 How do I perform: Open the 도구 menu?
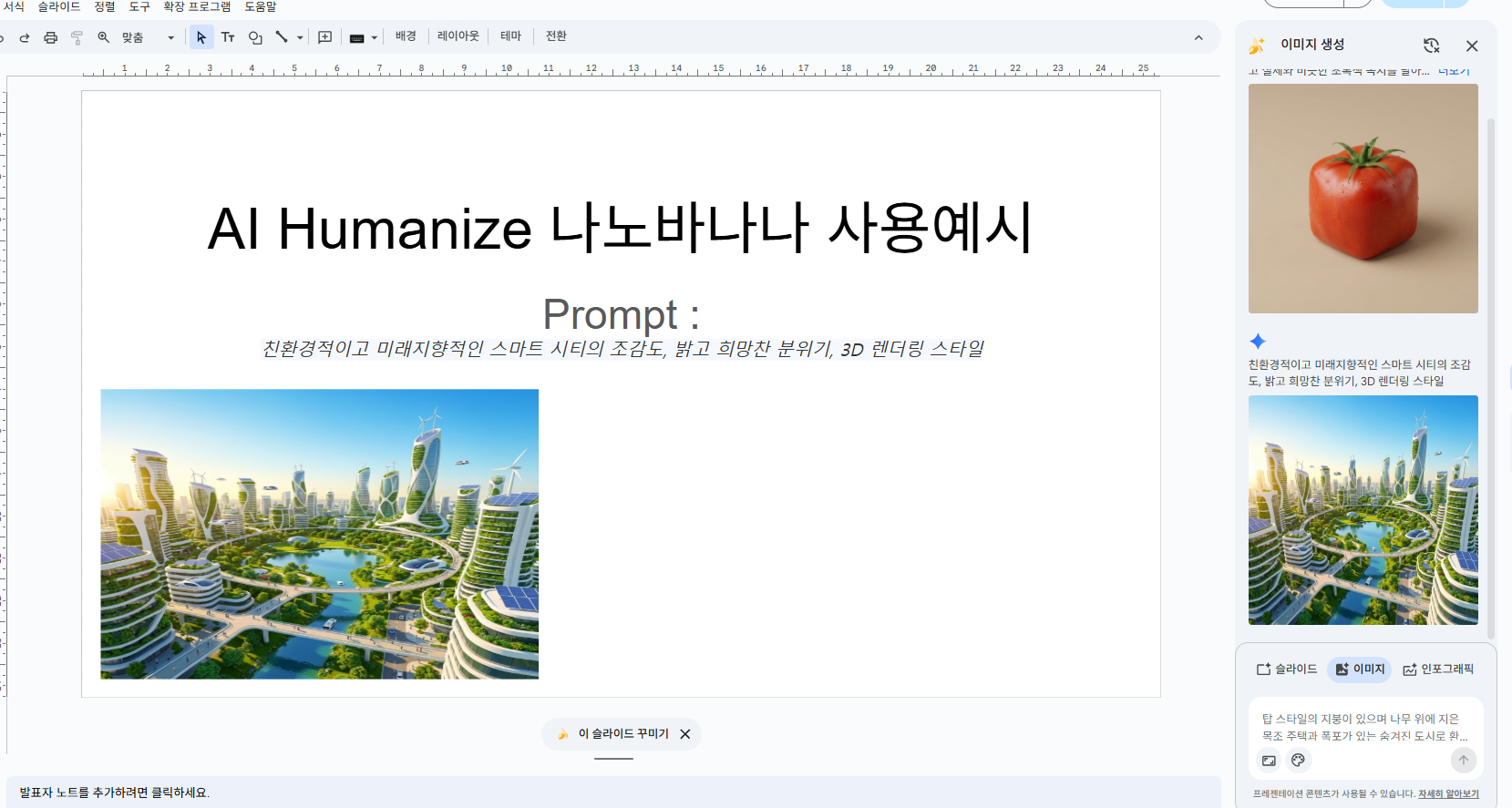coord(139,6)
